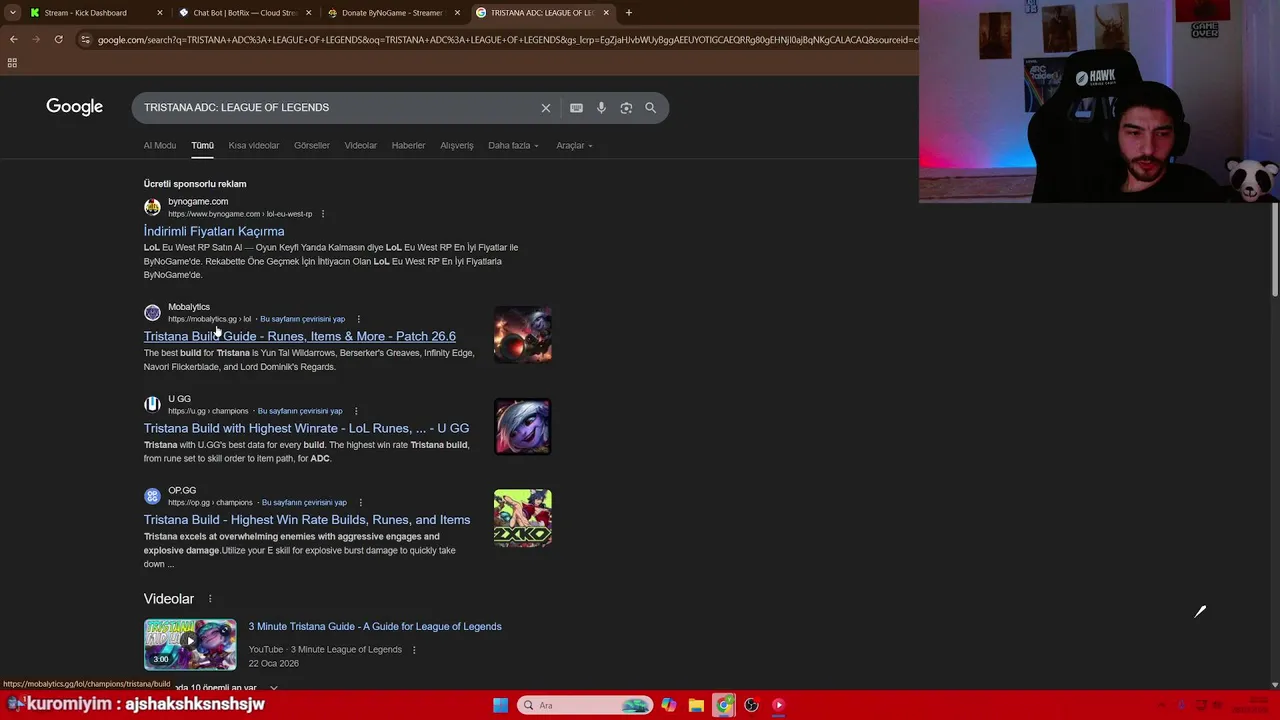
Task: Select the Videolar search tab
Action: pos(361,145)
